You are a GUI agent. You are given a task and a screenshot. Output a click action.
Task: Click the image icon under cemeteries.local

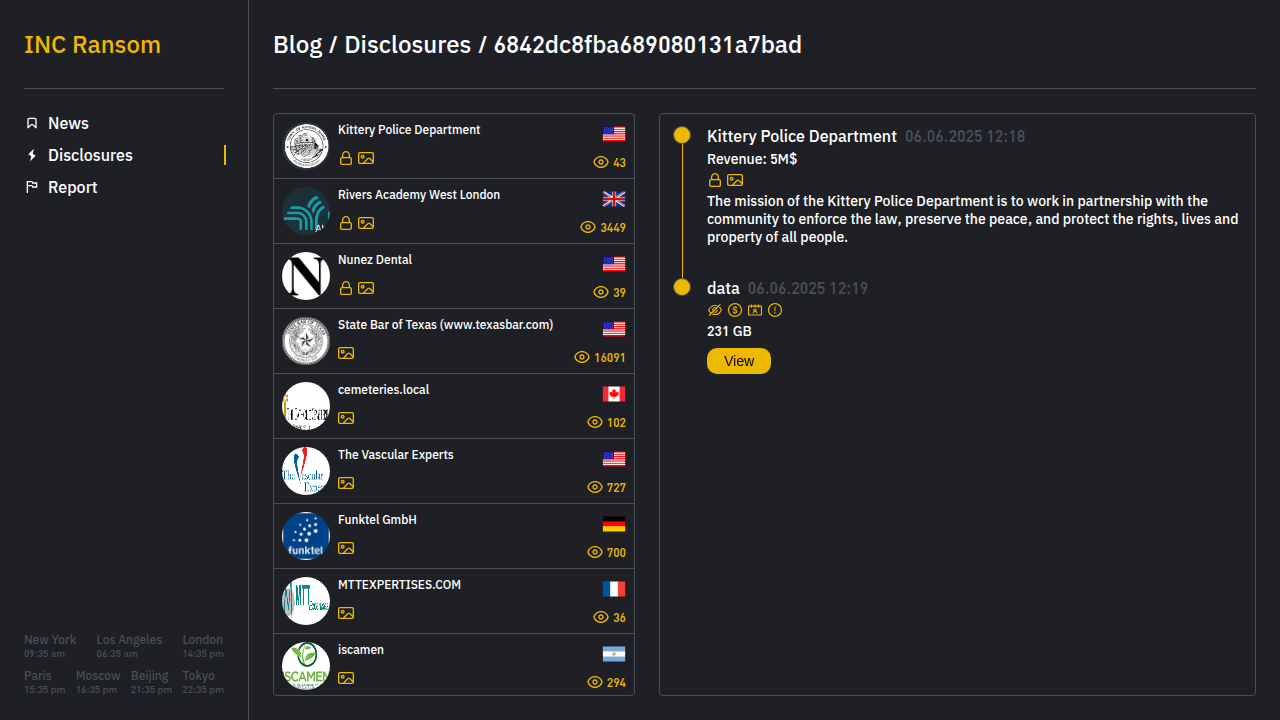(x=346, y=418)
